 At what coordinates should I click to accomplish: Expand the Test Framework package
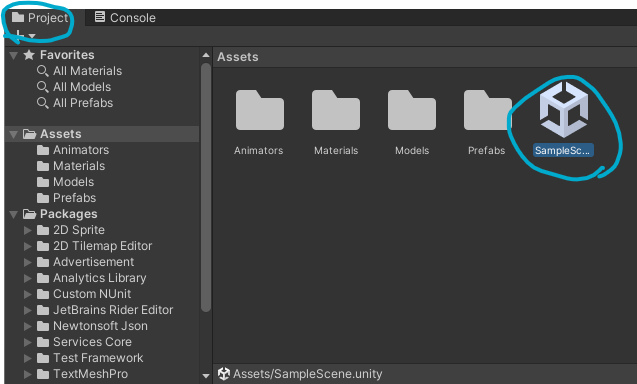pos(28,358)
